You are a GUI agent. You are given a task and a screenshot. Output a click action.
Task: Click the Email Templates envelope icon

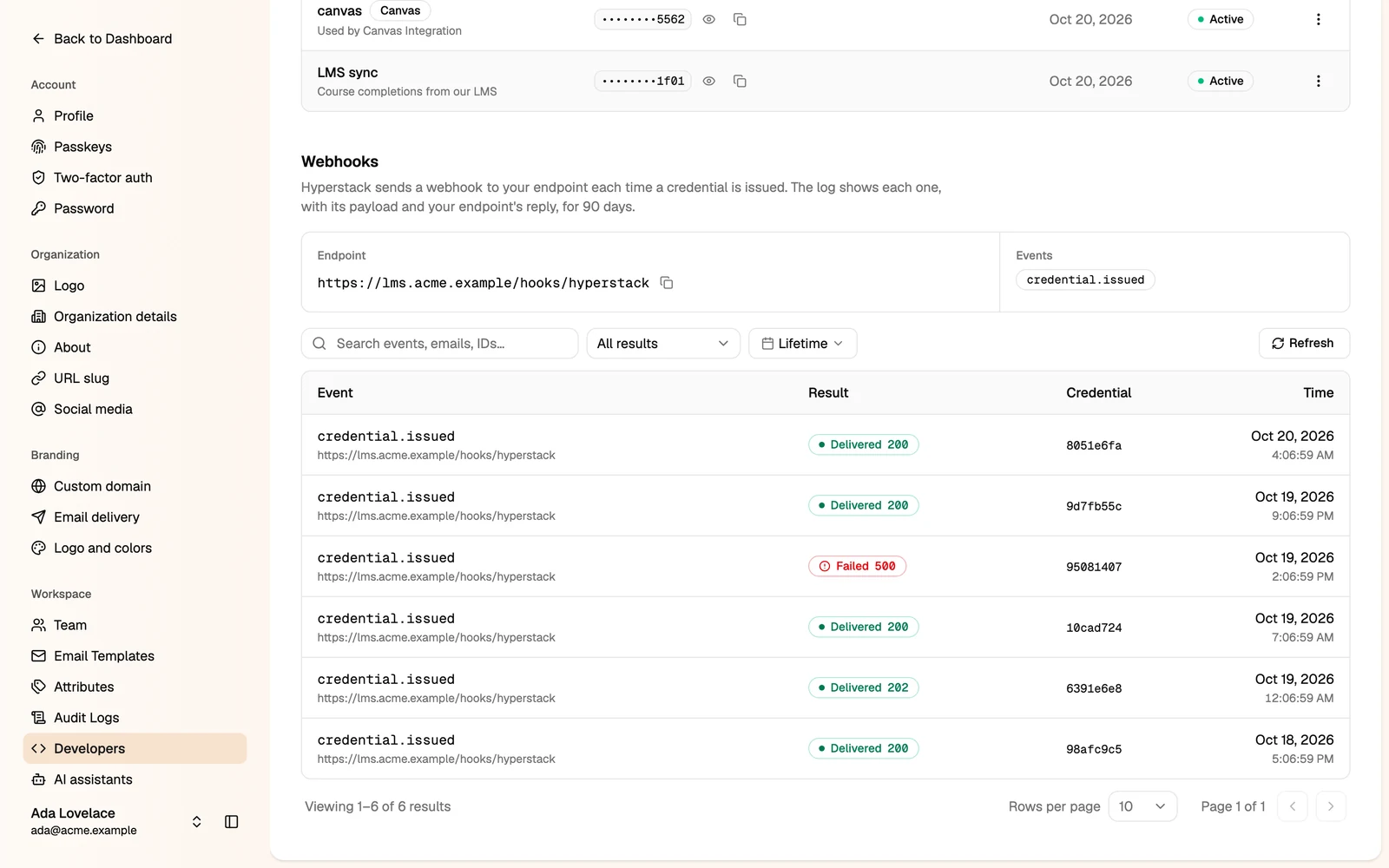38,656
